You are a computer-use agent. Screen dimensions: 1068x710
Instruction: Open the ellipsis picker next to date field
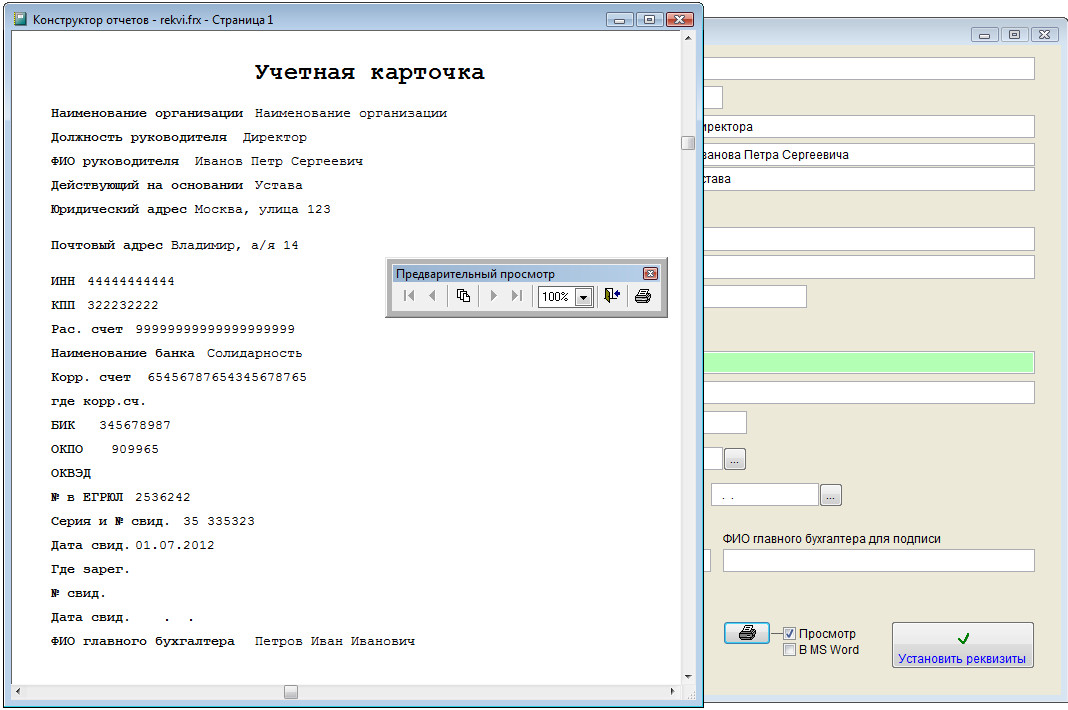[x=831, y=495]
